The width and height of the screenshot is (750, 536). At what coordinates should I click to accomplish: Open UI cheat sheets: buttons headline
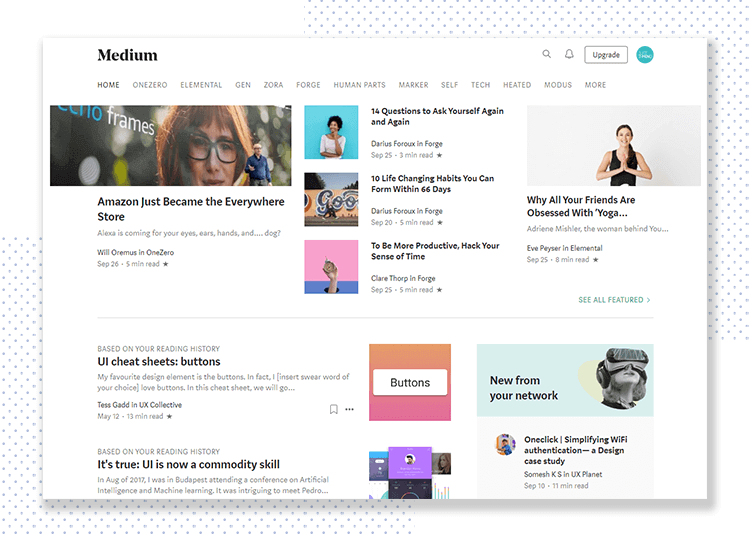[159, 361]
